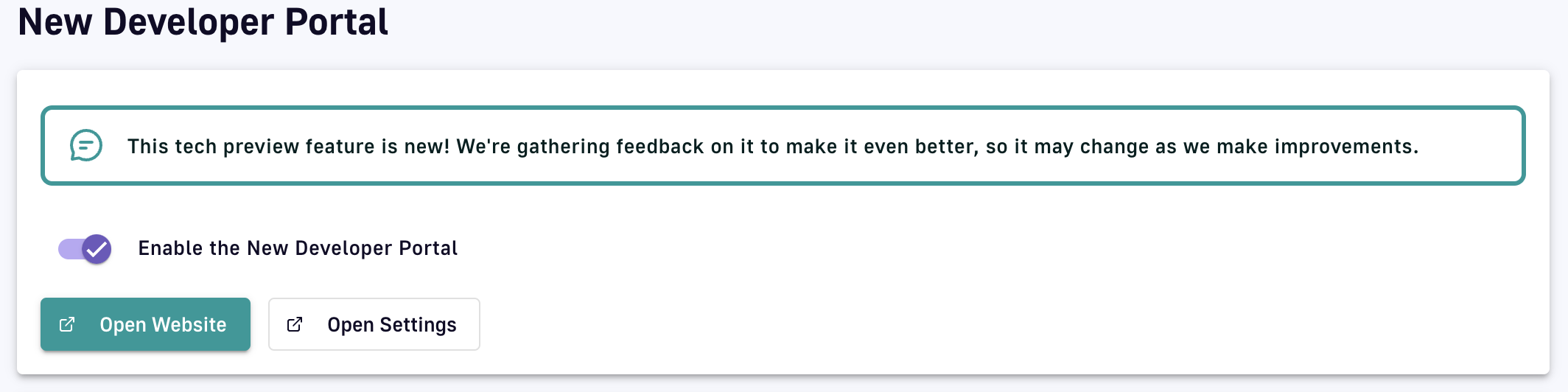Click the feedback chat bubble icon
Screen dimensions: 1568x392
click(x=86, y=145)
